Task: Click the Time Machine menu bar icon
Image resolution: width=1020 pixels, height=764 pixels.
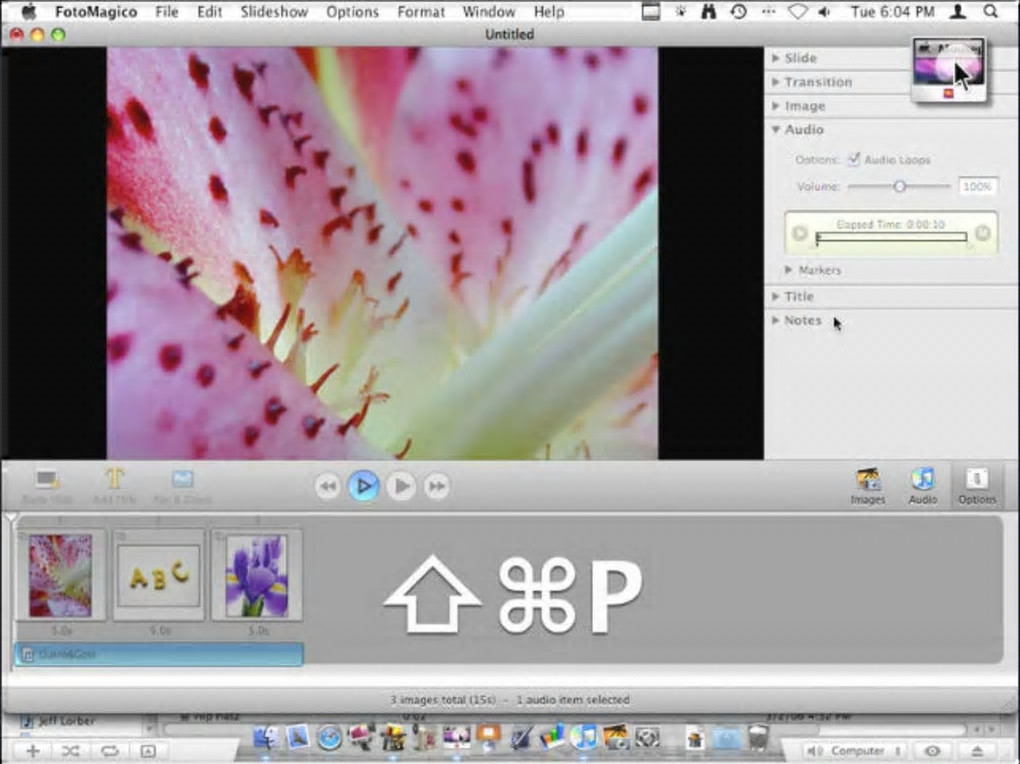Action: (738, 12)
